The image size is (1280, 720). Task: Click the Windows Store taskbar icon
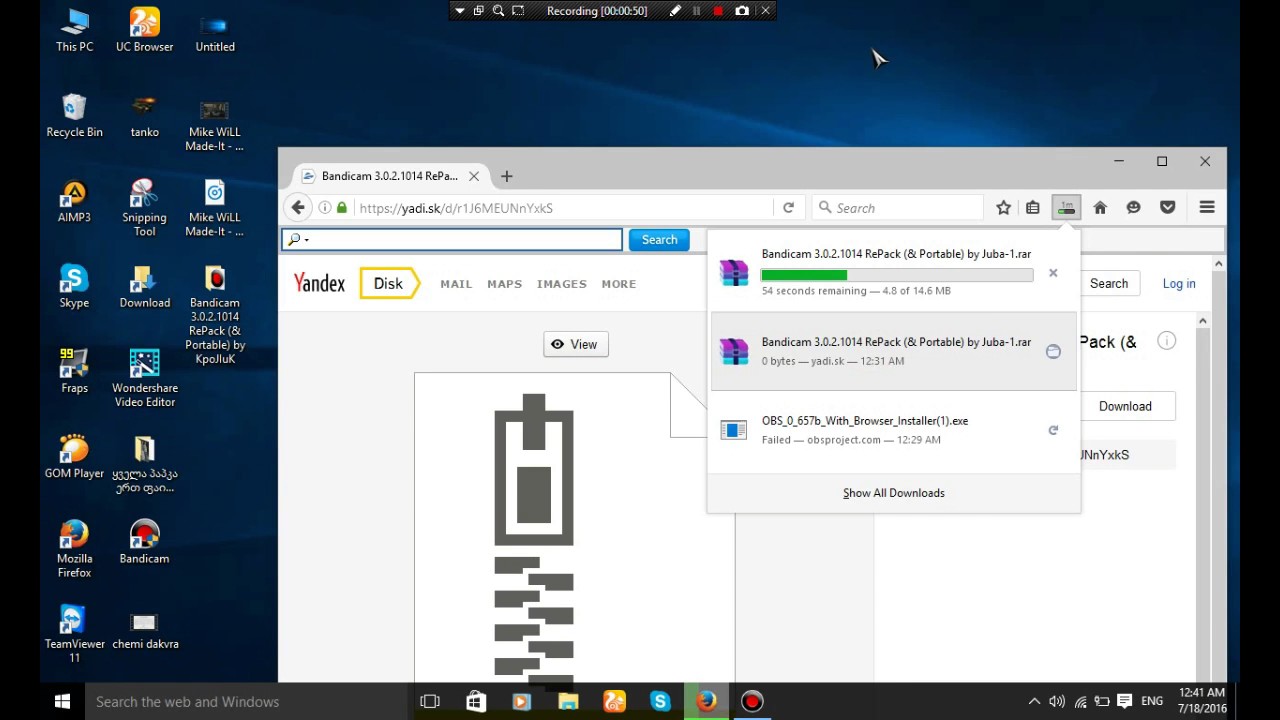click(476, 701)
